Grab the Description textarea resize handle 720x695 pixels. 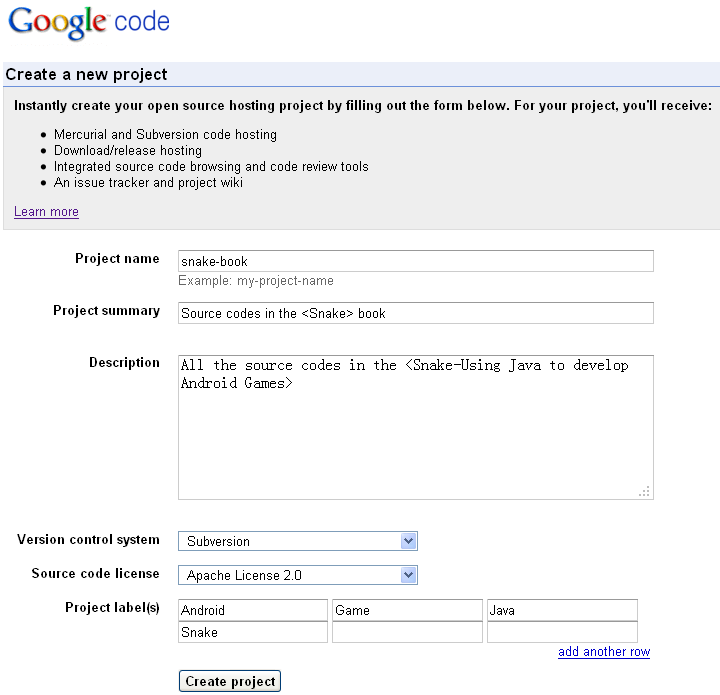645,491
